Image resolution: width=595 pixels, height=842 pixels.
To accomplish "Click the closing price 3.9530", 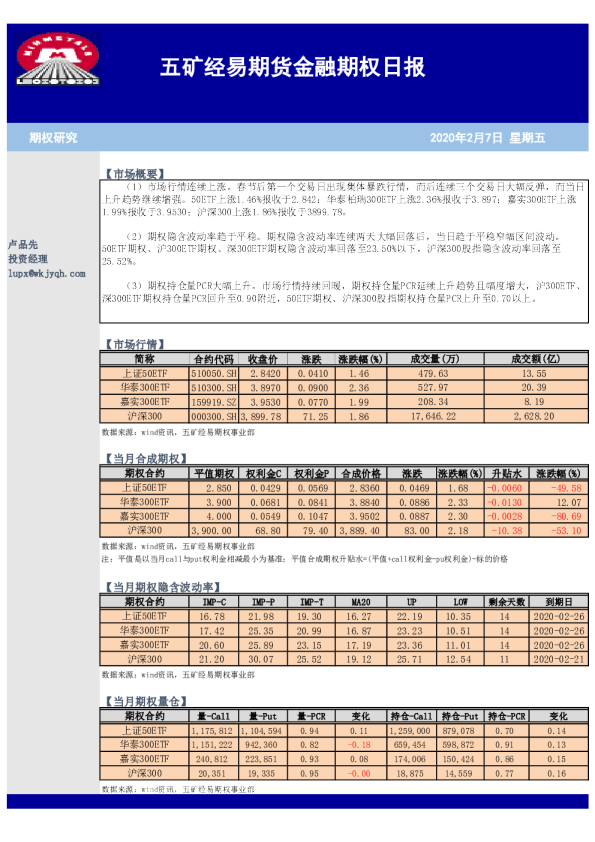I will coord(265,402).
